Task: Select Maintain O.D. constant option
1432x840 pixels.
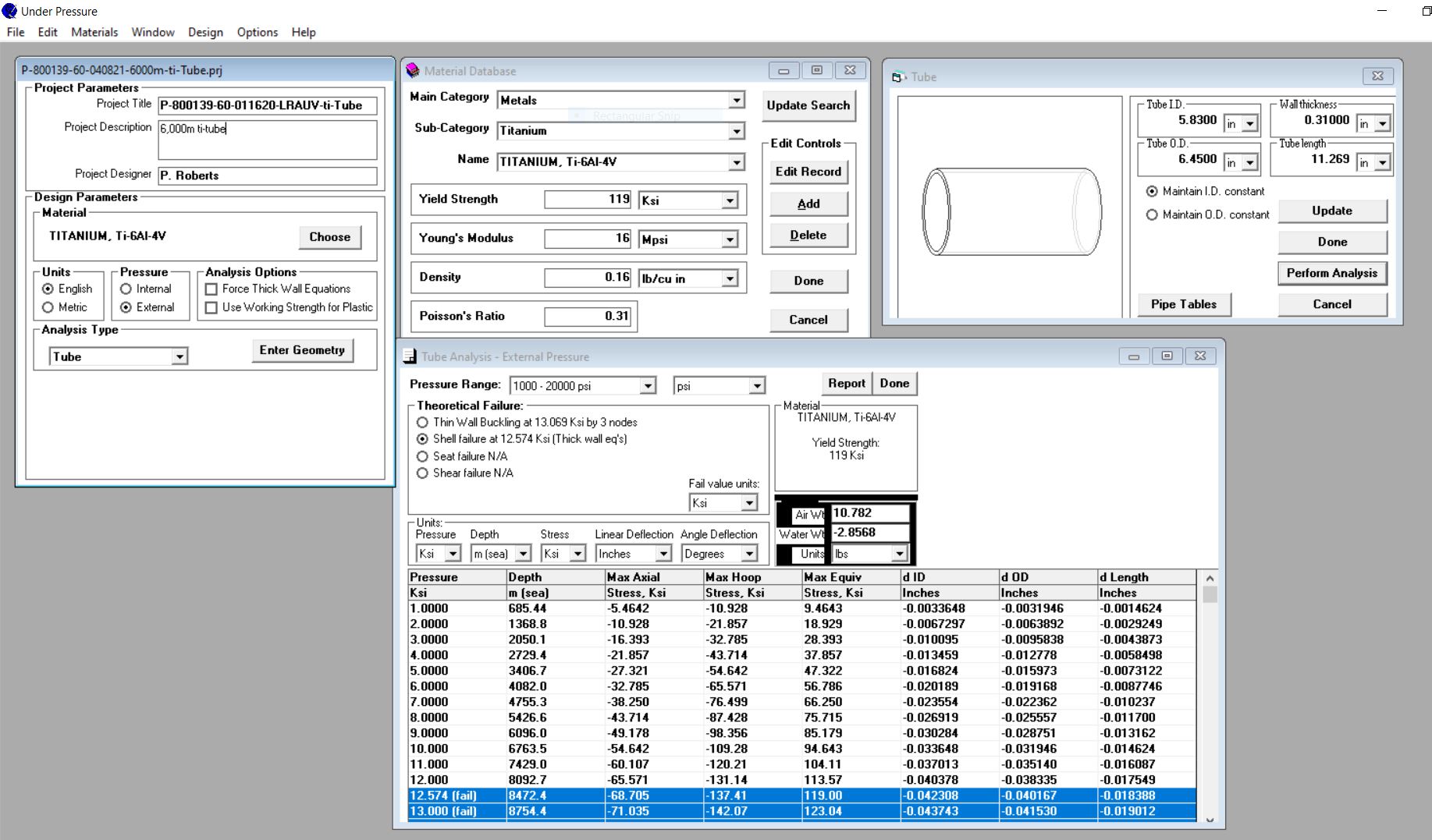Action: [1152, 214]
